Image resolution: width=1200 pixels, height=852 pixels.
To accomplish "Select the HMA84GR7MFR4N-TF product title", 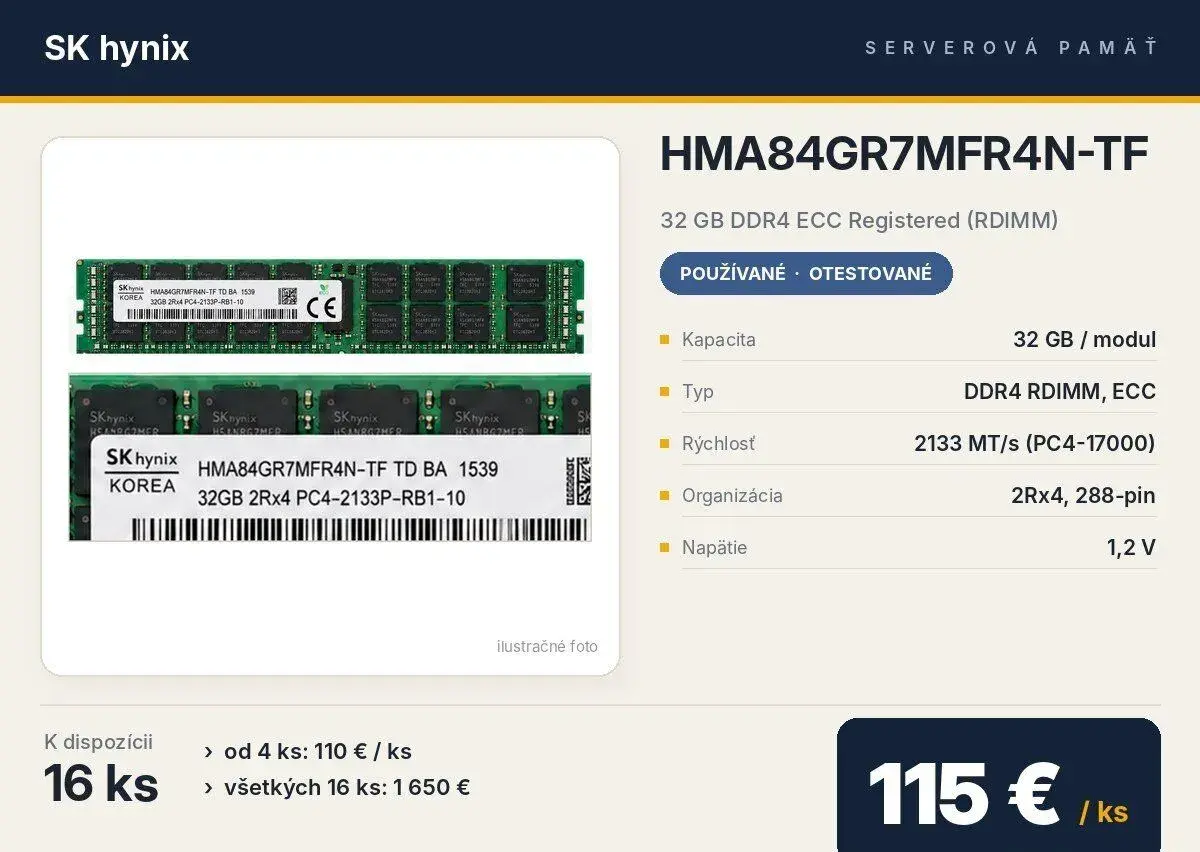I will coord(904,155).
